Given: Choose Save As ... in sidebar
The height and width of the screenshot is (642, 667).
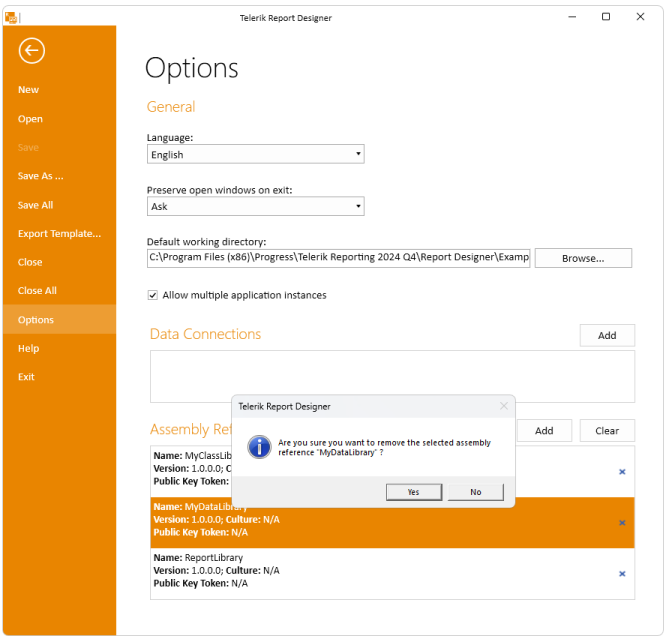Looking at the screenshot, I should pos(40,176).
